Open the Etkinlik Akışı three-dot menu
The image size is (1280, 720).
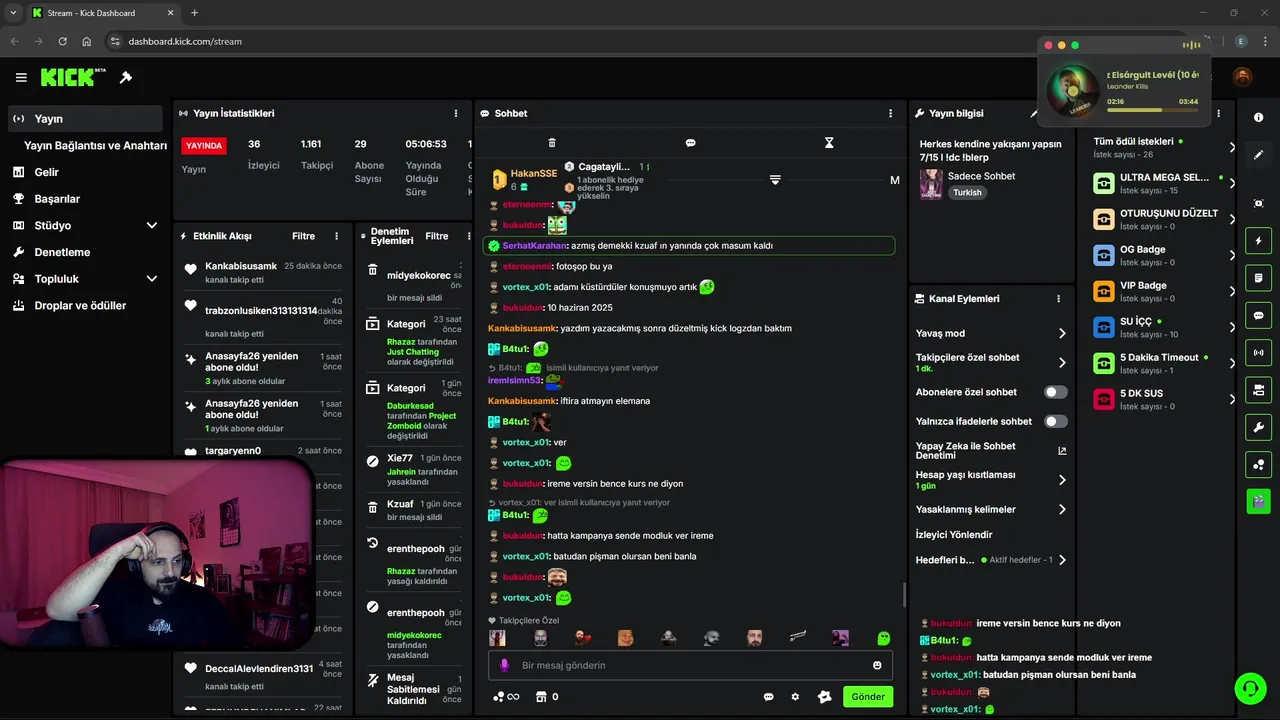336,236
